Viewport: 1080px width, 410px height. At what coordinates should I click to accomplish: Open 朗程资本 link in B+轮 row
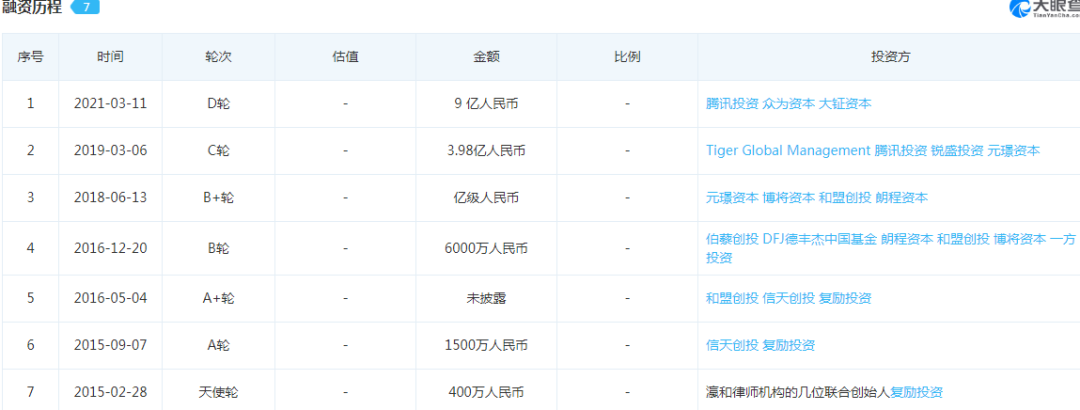902,198
